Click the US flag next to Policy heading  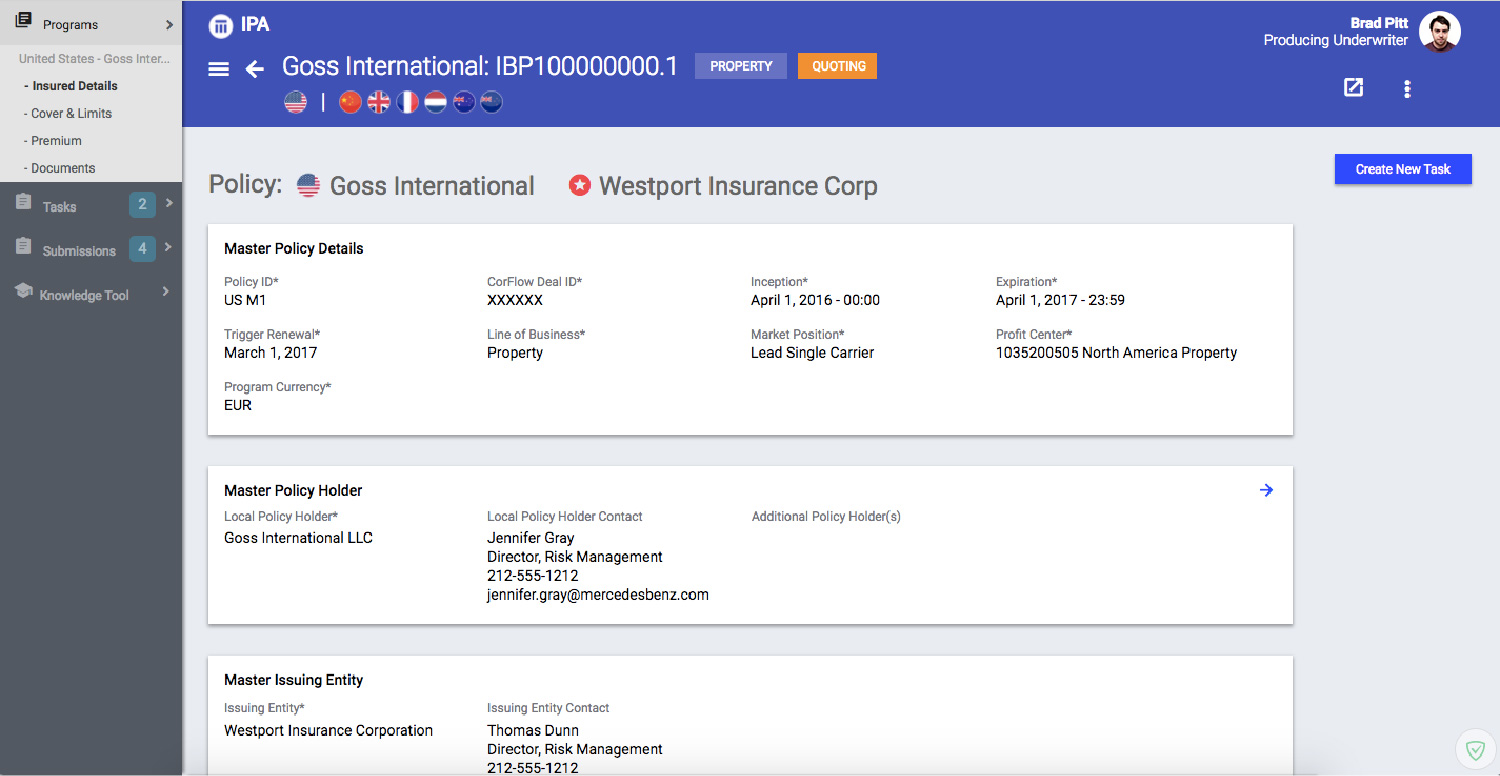click(308, 185)
